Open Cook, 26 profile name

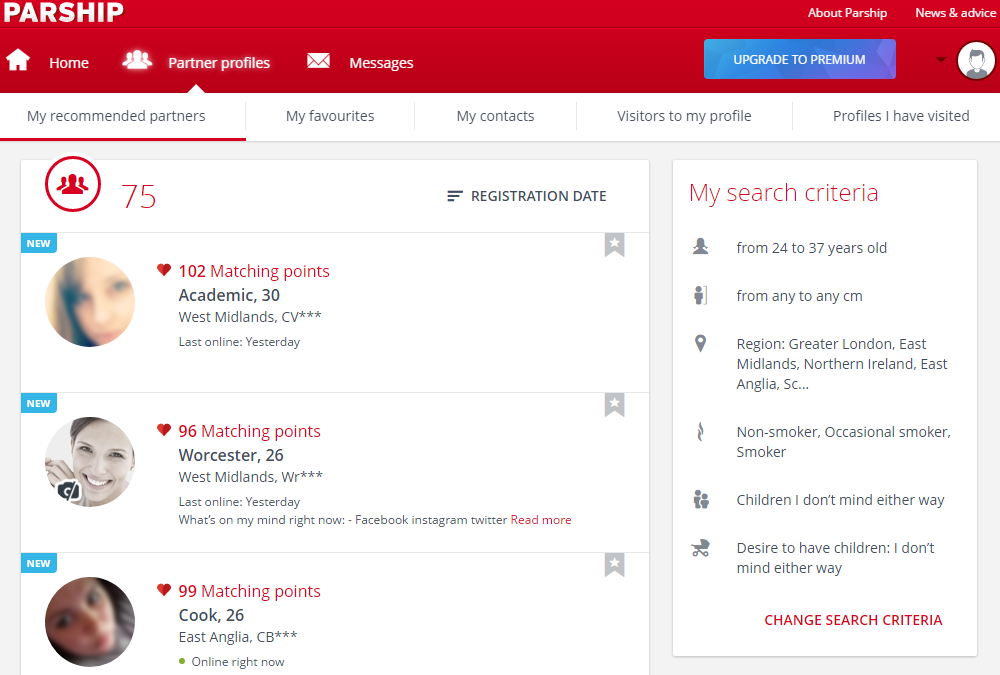211,616
